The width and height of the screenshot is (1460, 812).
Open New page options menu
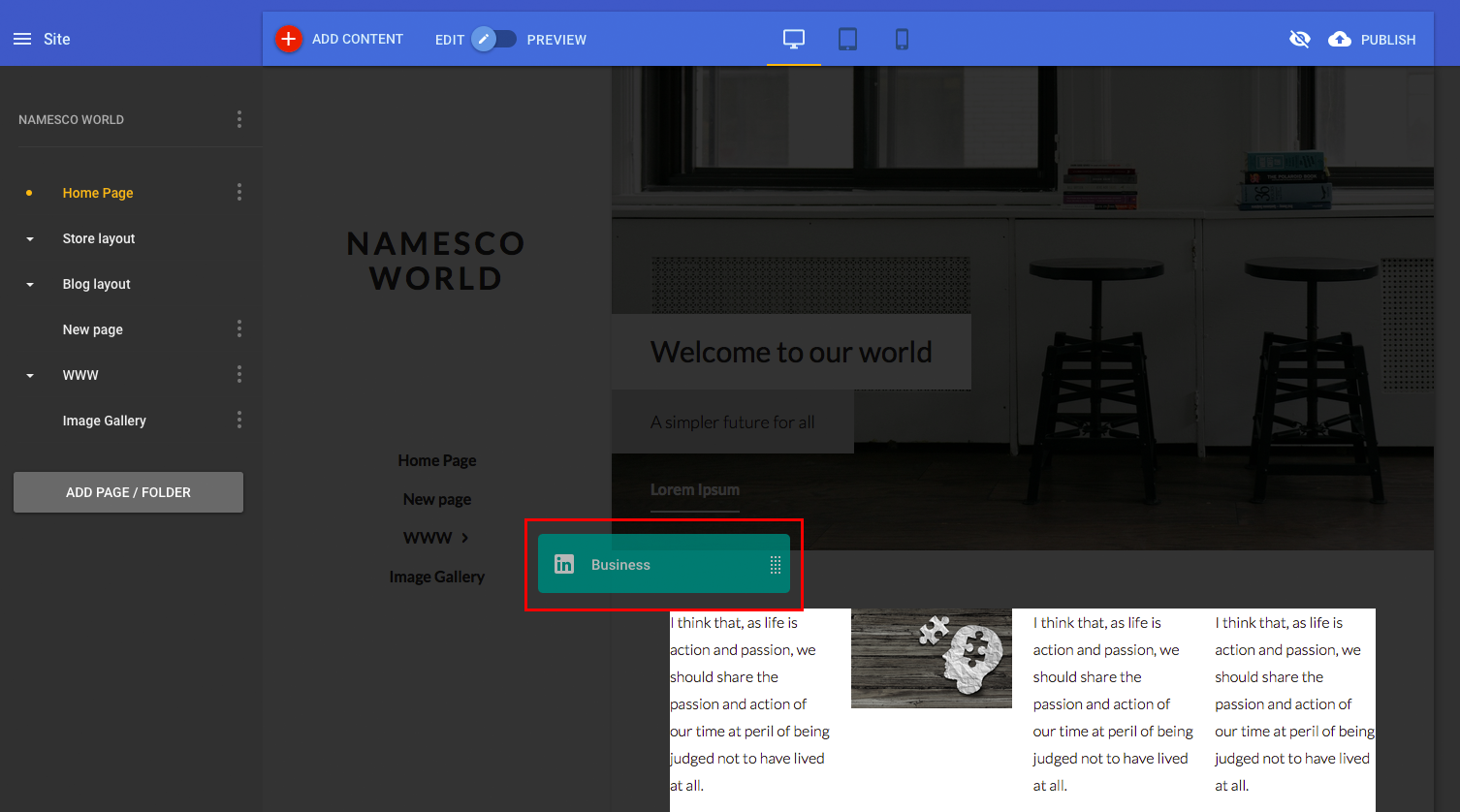[239, 328]
